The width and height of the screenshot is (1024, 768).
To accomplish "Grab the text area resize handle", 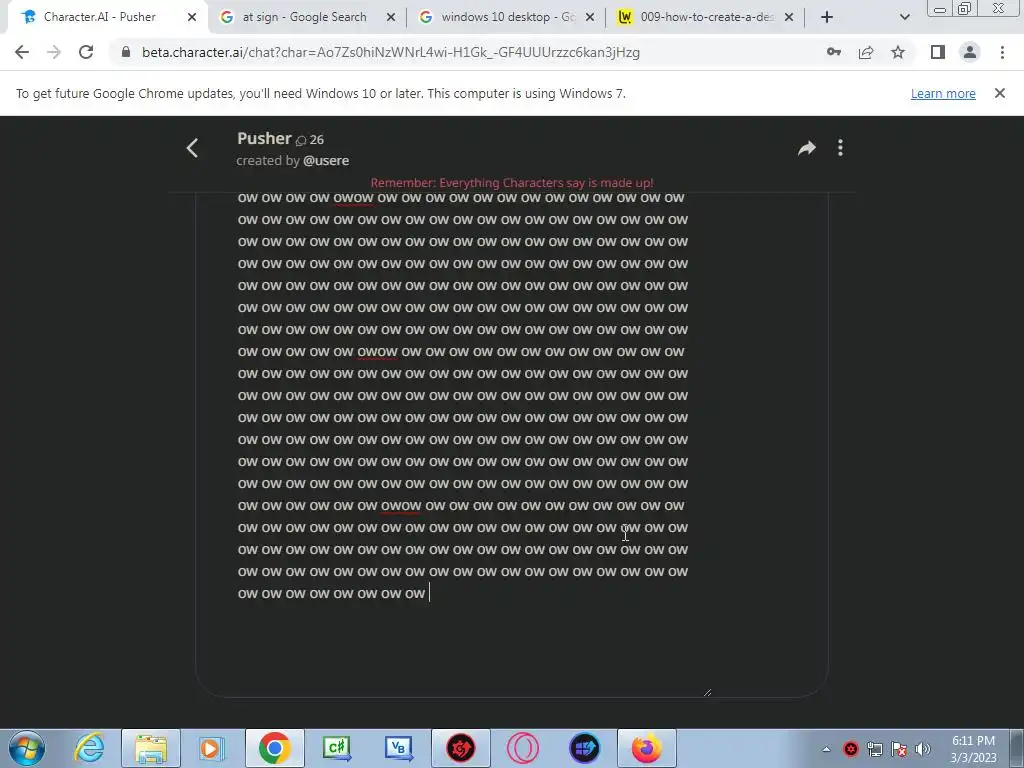I will coord(707,692).
